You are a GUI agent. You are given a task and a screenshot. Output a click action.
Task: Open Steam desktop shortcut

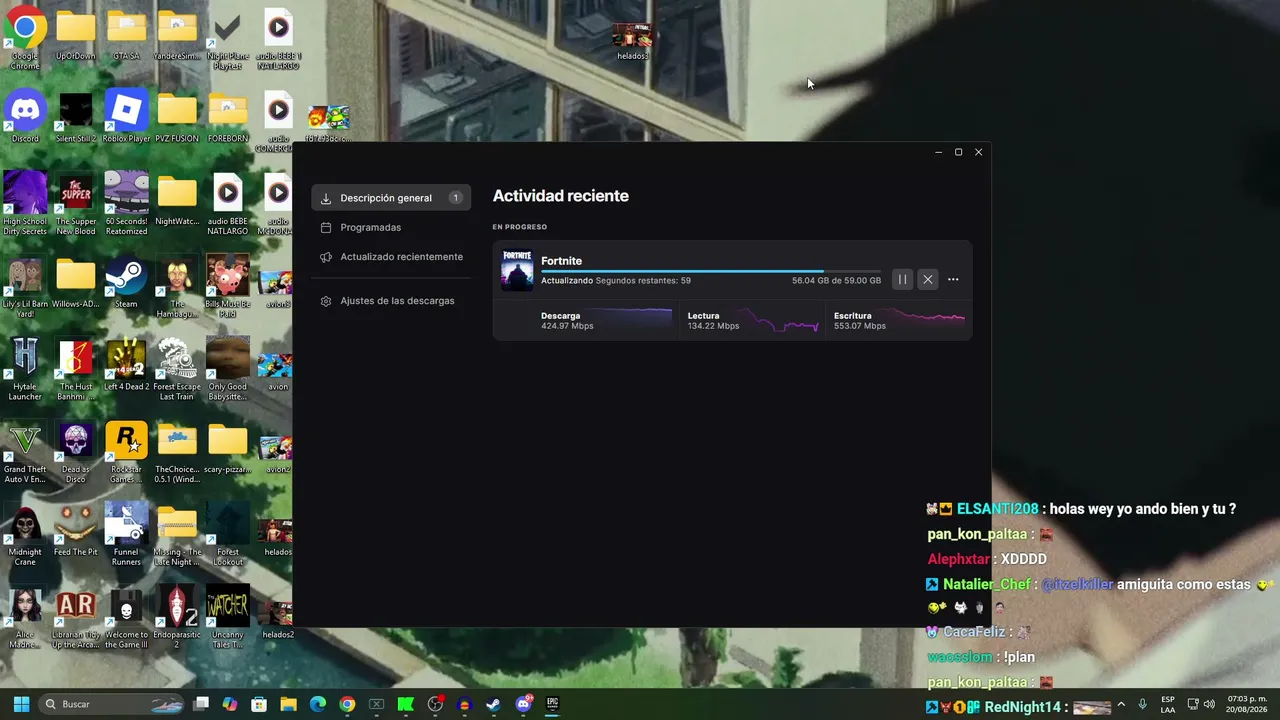[x=126, y=283]
